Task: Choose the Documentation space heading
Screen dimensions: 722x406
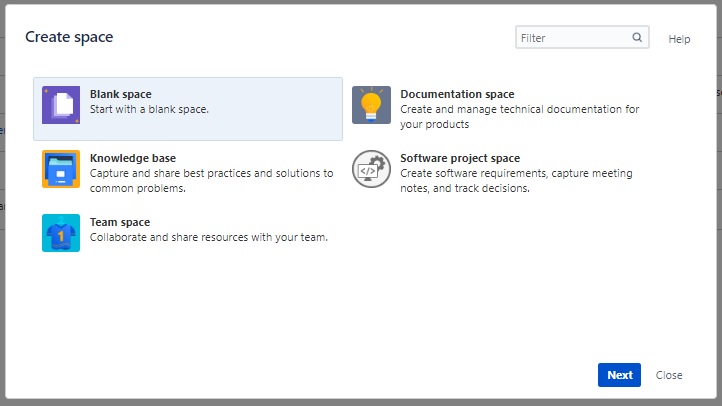Action: [x=457, y=94]
